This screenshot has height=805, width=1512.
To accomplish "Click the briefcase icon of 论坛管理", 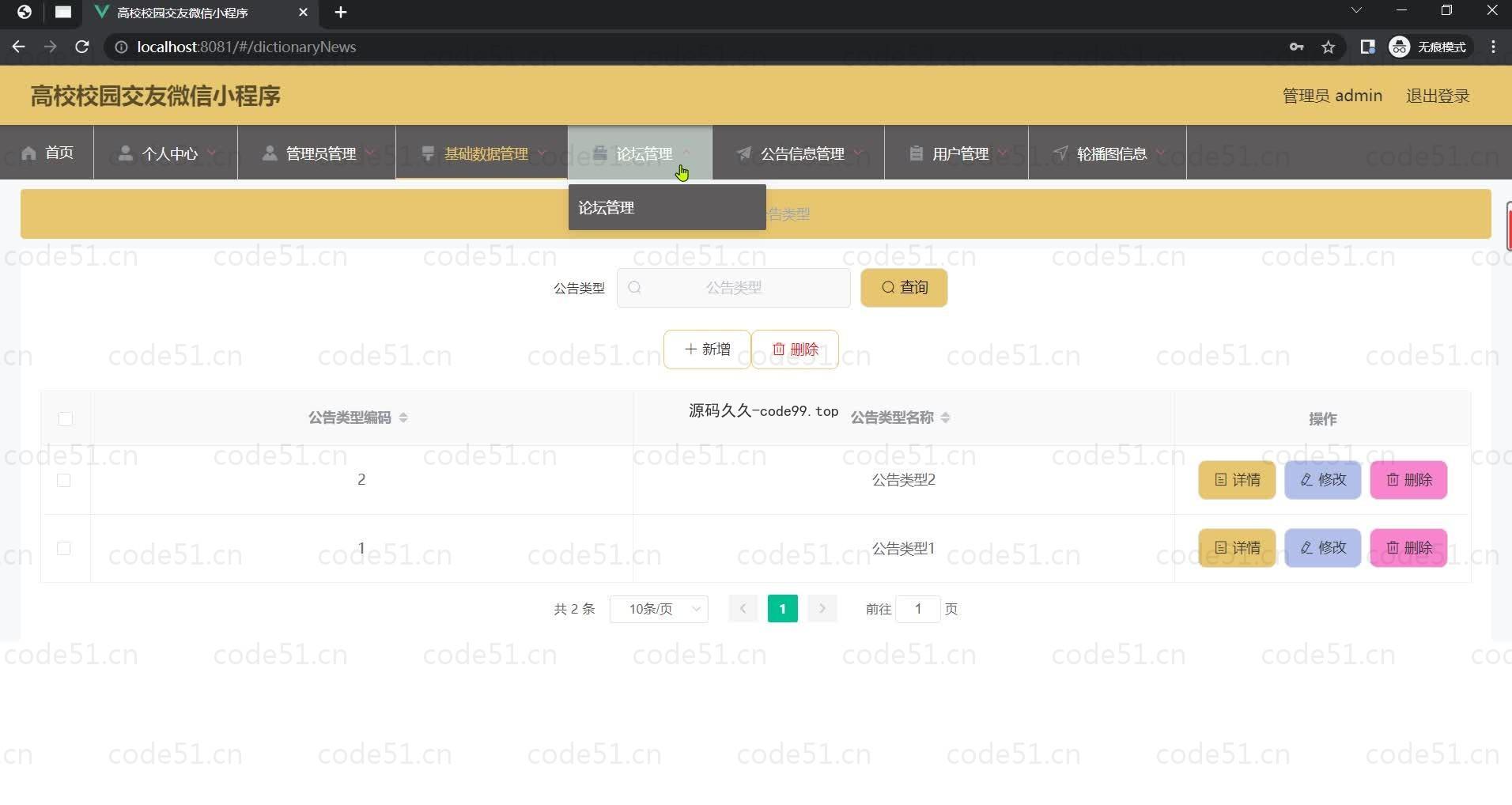I will coord(600,153).
